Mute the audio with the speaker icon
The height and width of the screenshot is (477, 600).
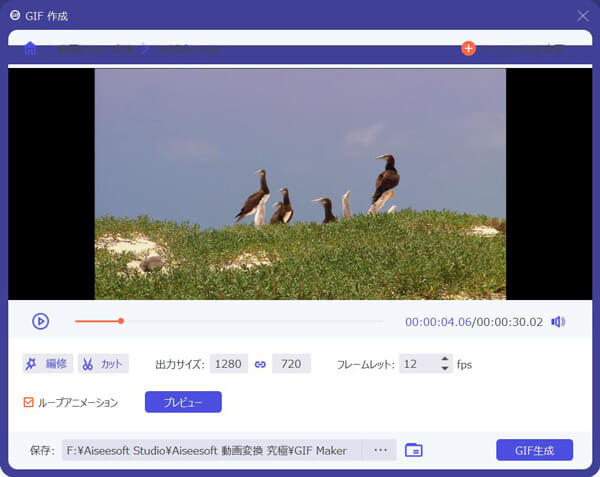coord(558,321)
